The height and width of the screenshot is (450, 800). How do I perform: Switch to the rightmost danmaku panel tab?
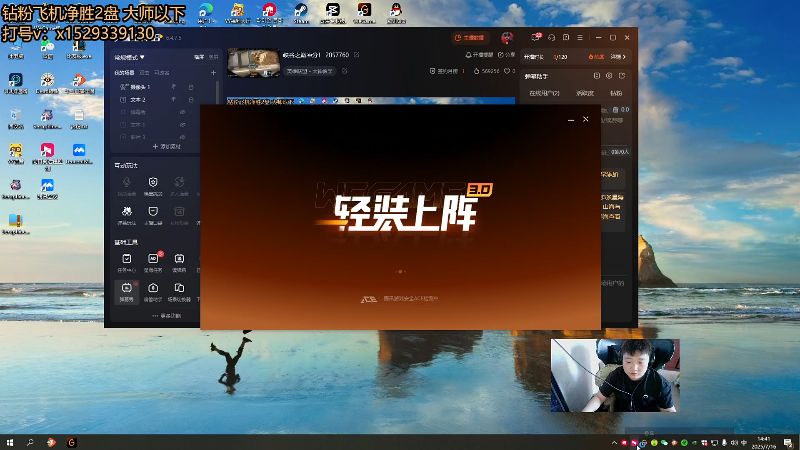[616, 93]
